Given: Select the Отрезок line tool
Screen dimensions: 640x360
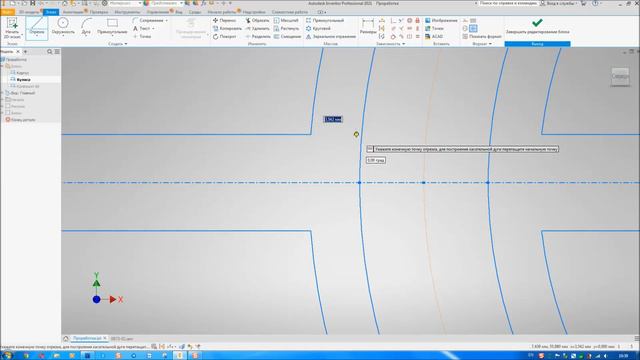Looking at the screenshot, I should pos(37,28).
